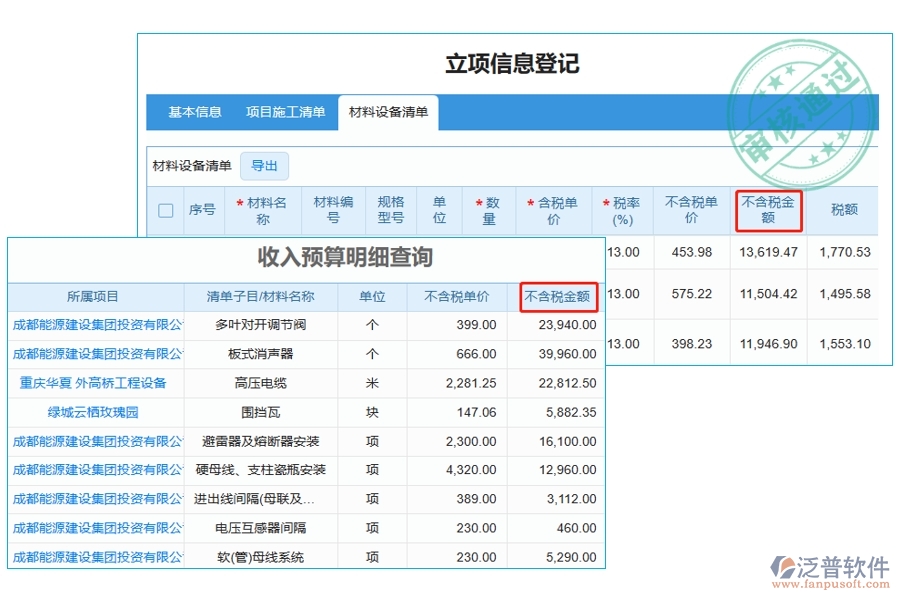Screen dimensions: 900x600
Task: Click the 材料编号 column header
Action: pos(331,210)
